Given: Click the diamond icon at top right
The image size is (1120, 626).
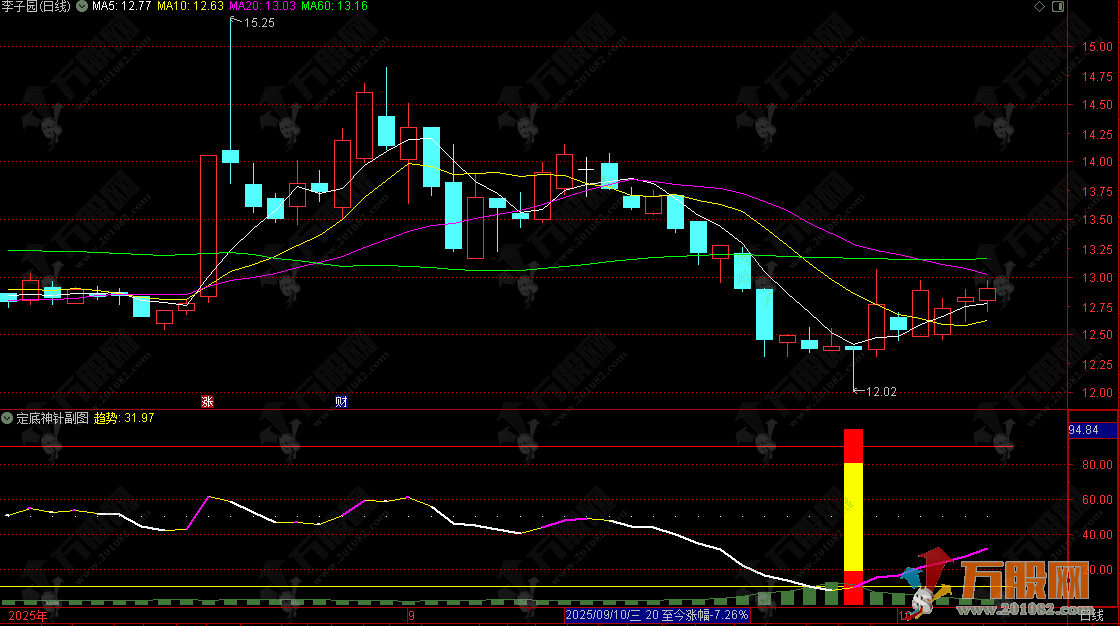Looking at the screenshot, I should click(1041, 7).
